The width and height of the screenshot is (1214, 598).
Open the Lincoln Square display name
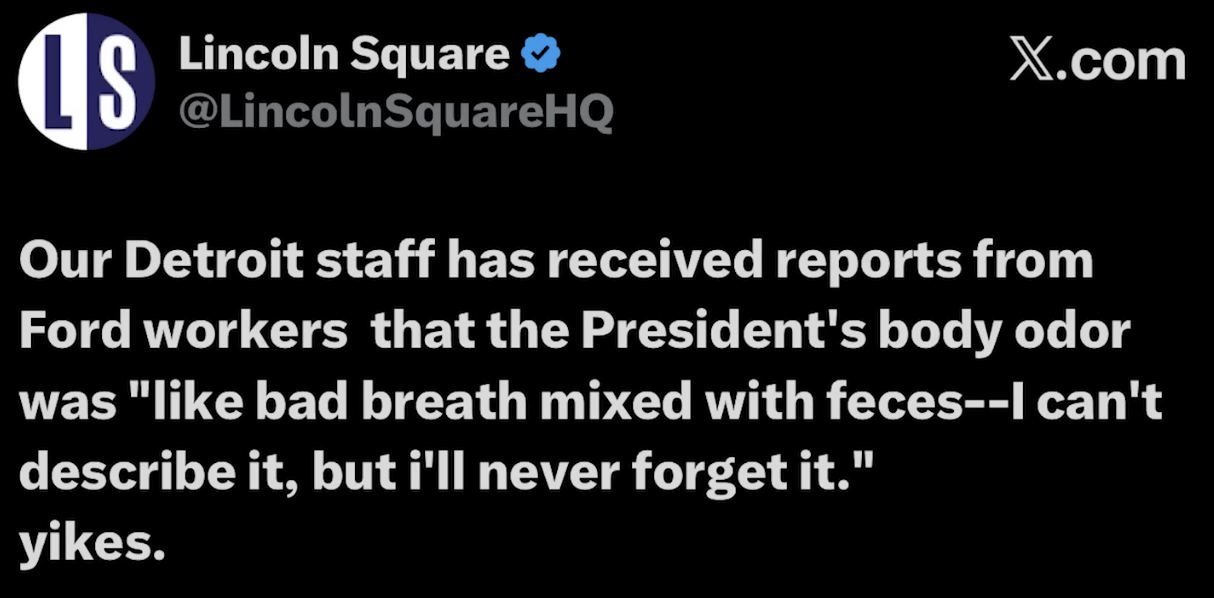pyautogui.click(x=344, y=54)
